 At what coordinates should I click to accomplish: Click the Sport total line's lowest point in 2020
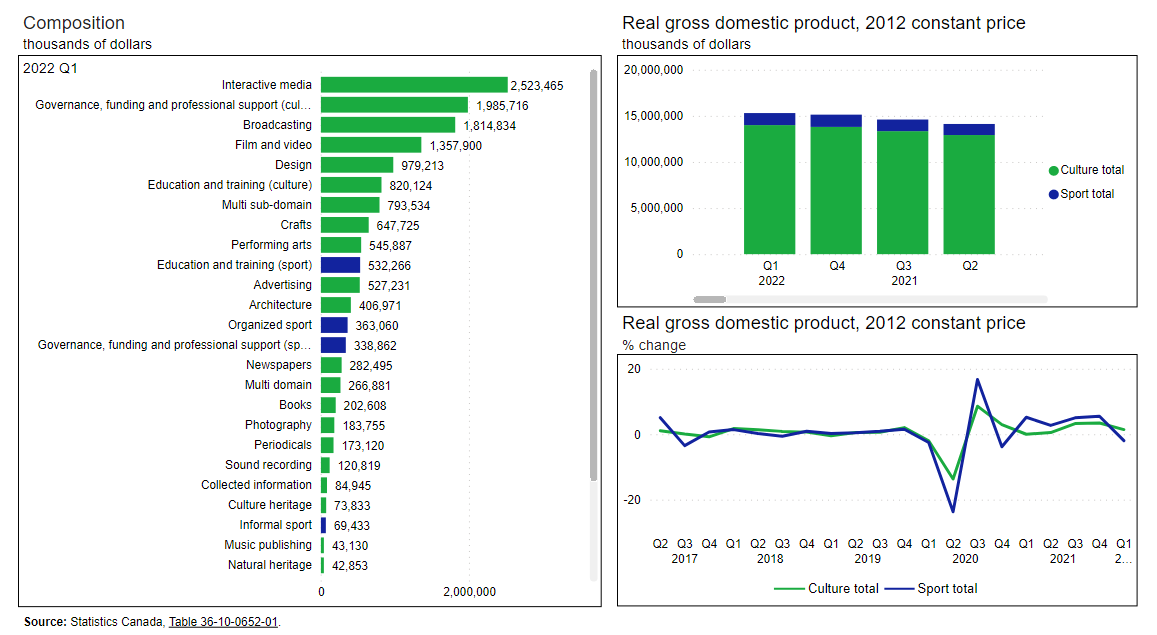point(952,512)
